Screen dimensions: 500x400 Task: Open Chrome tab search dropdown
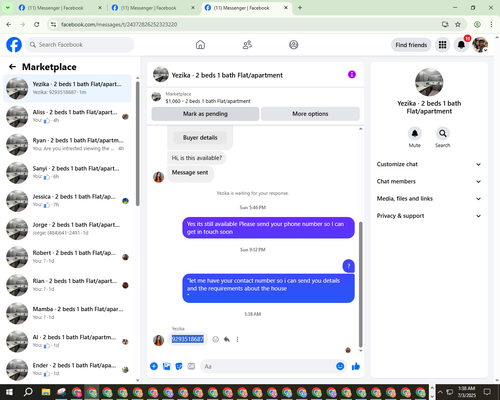coord(7,8)
